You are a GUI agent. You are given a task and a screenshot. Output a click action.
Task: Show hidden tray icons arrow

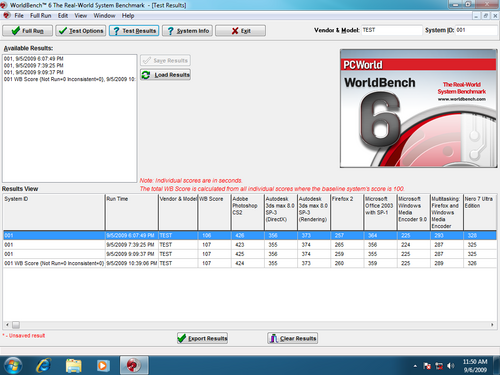(x=415, y=366)
